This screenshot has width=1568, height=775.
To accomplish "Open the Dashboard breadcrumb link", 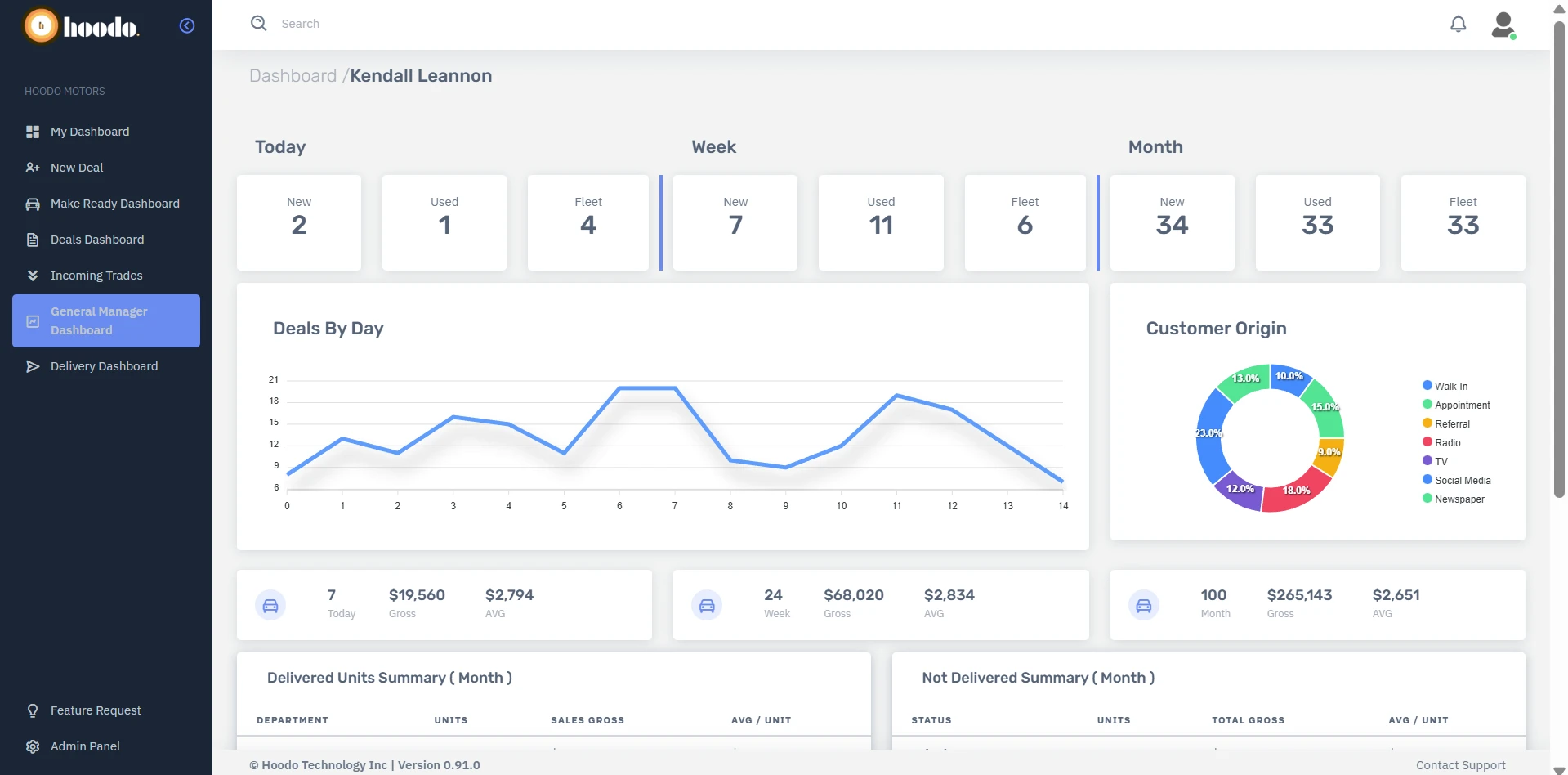I will 293,75.
